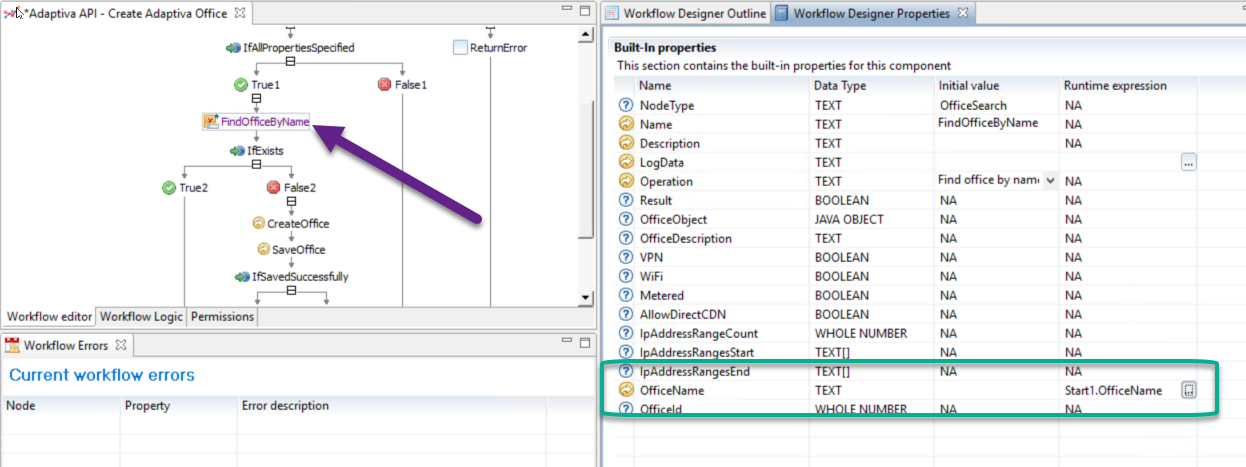Select the FindOfficeByName node icon
The width and height of the screenshot is (1246, 467).
210,121
